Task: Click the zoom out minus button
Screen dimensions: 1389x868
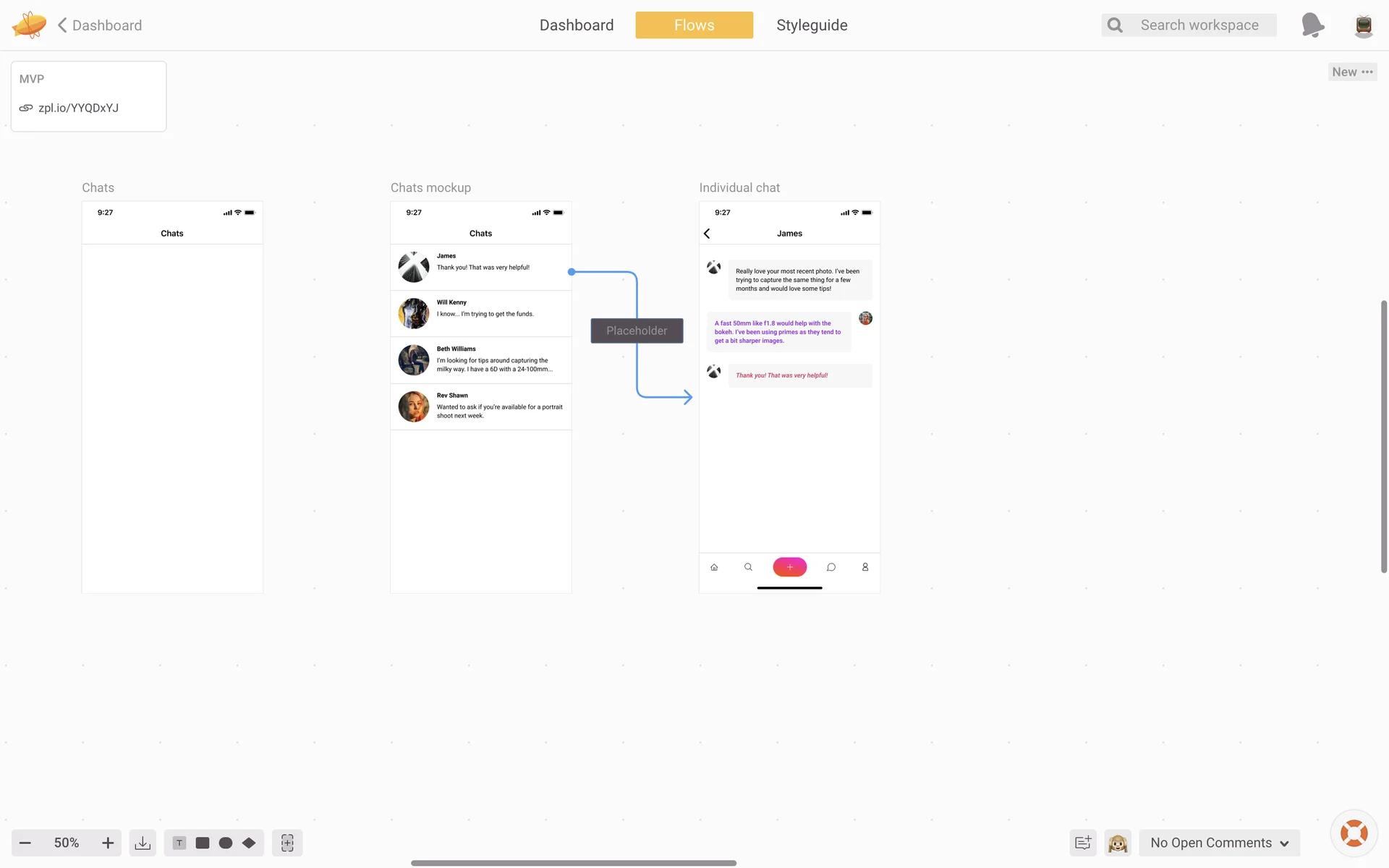Action: click(x=25, y=843)
